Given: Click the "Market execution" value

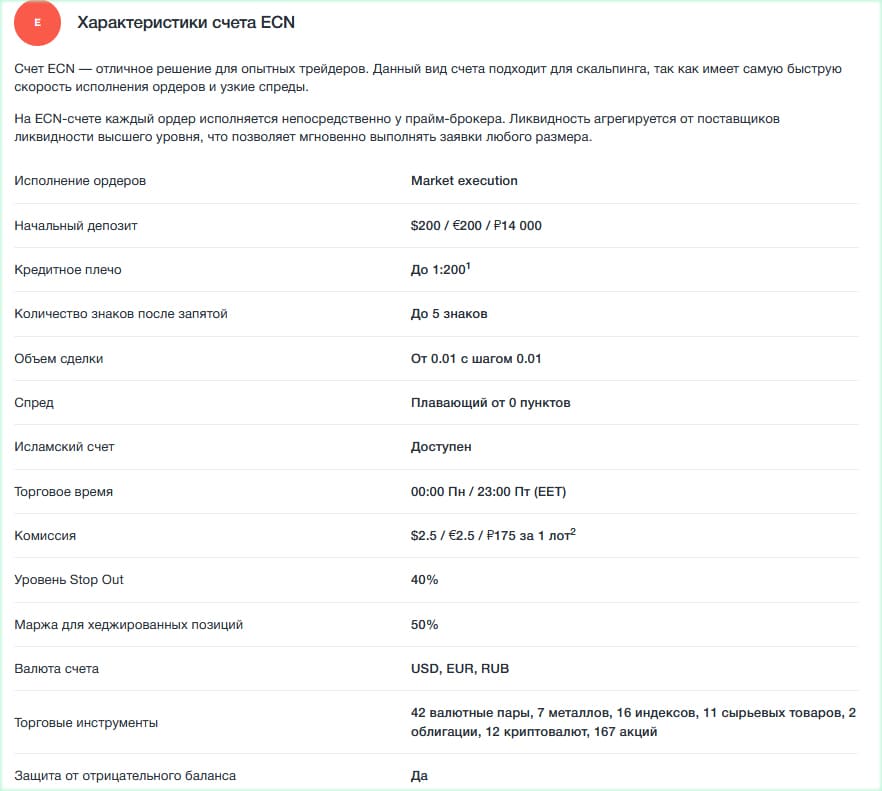Looking at the screenshot, I should click(x=464, y=181).
